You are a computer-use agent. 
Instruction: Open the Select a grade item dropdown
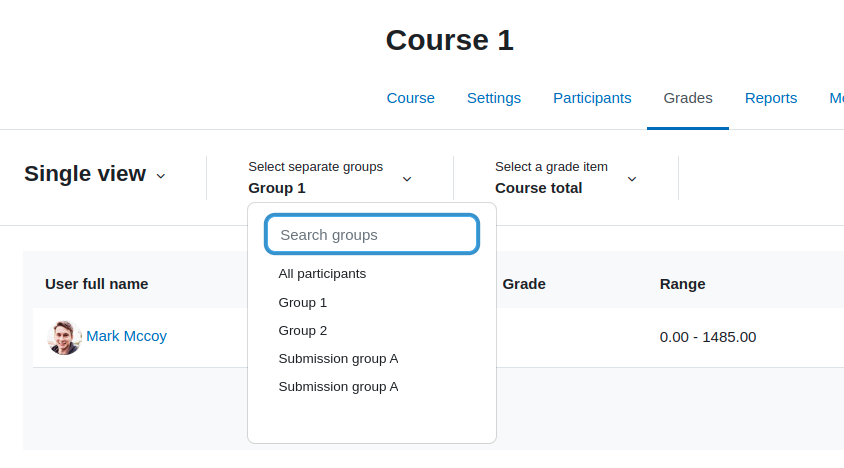[x=566, y=178]
